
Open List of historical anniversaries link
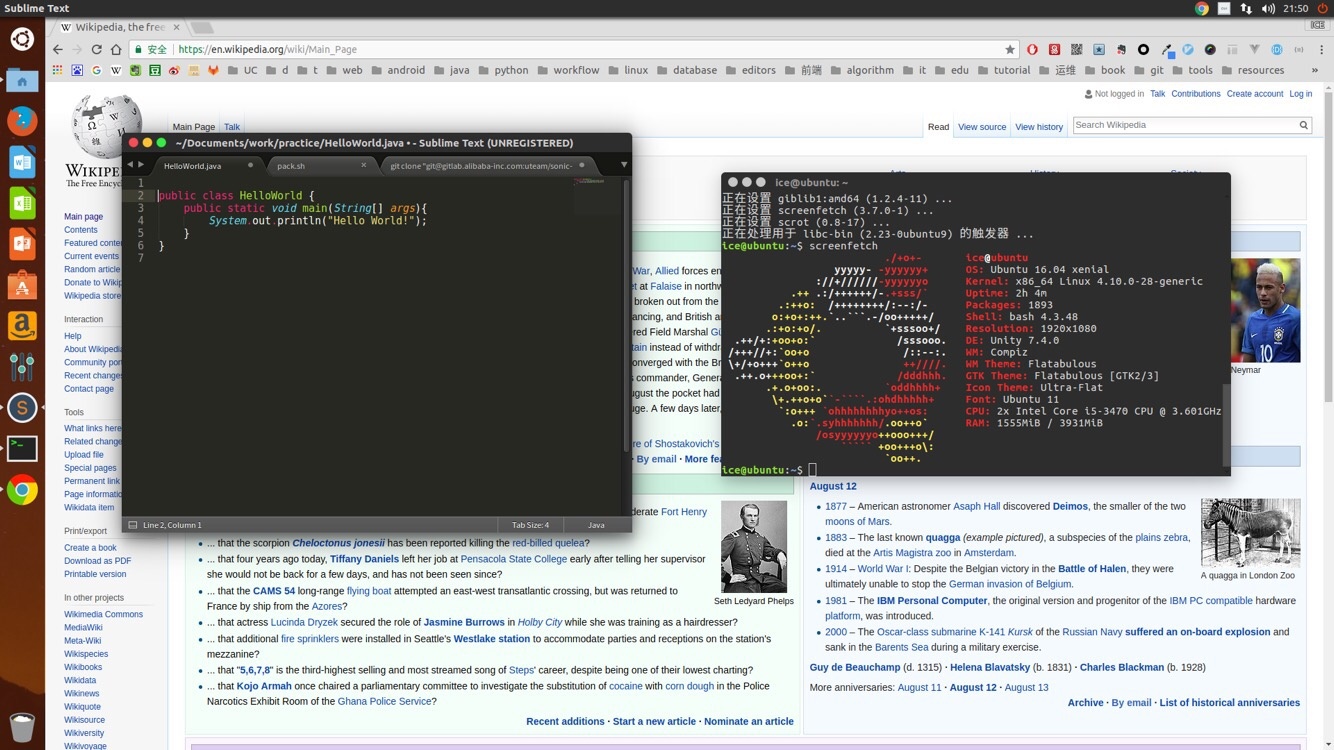1229,703
